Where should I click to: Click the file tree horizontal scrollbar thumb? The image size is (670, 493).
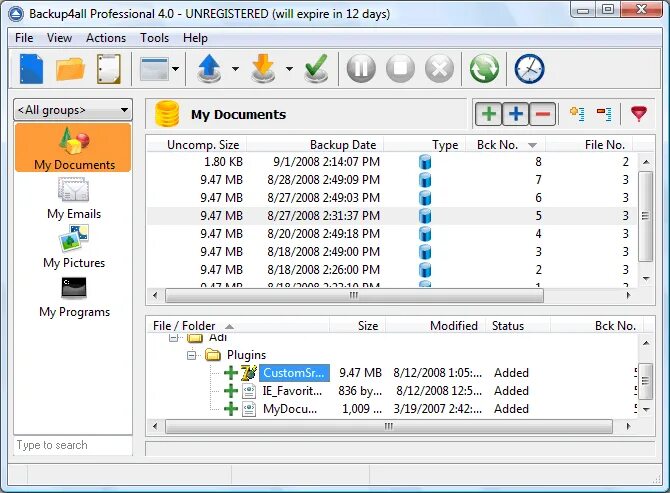tap(389, 426)
